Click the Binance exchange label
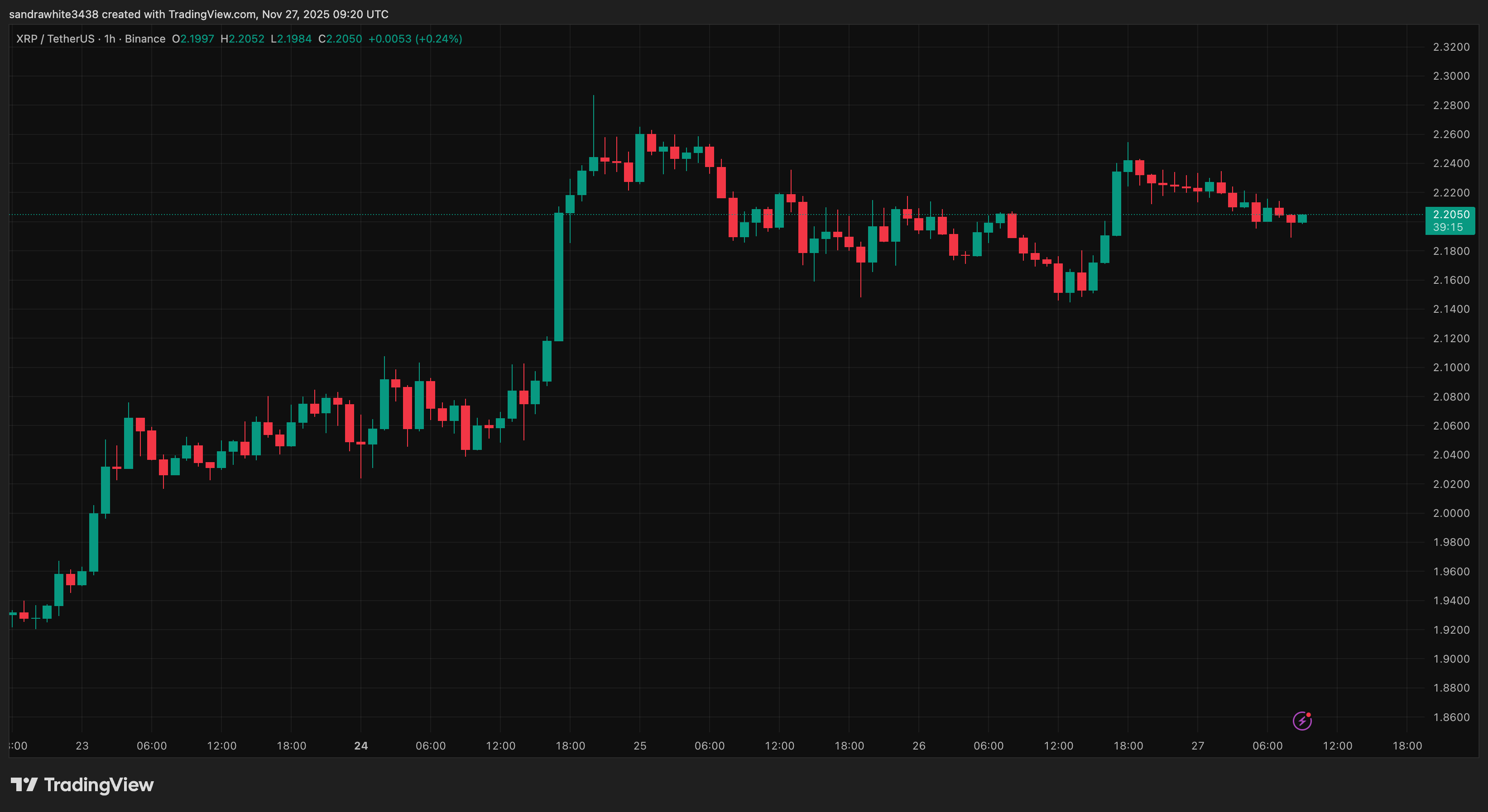Image resolution: width=1488 pixels, height=812 pixels. coord(146,38)
